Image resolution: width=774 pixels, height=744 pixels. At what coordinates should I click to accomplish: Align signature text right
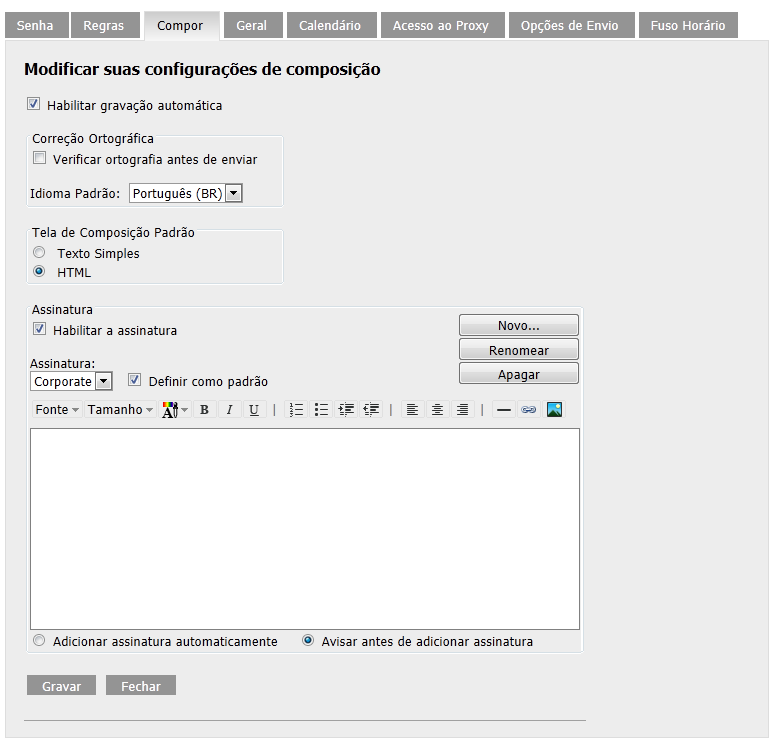click(x=462, y=410)
